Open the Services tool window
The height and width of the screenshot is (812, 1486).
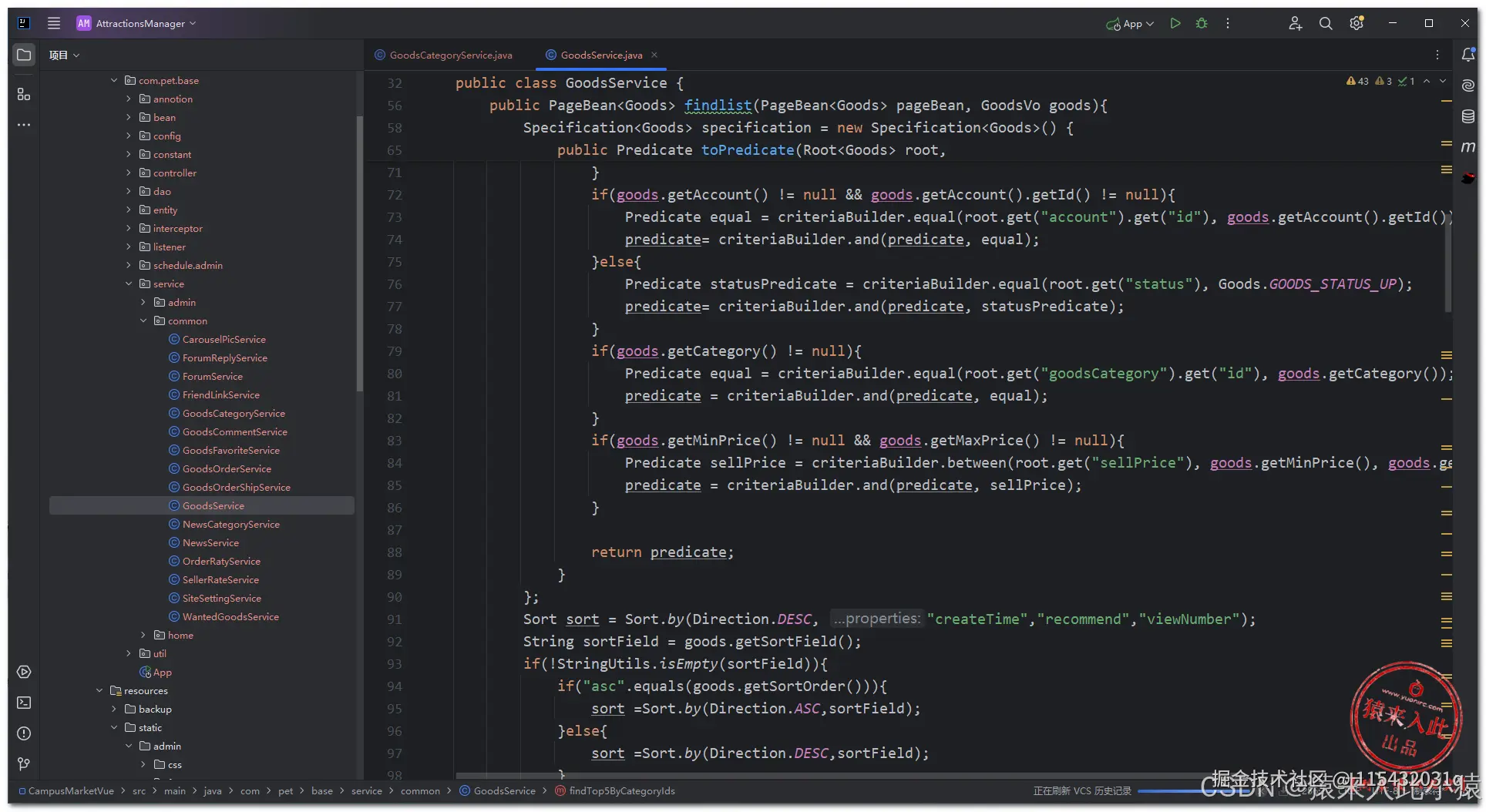(24, 672)
